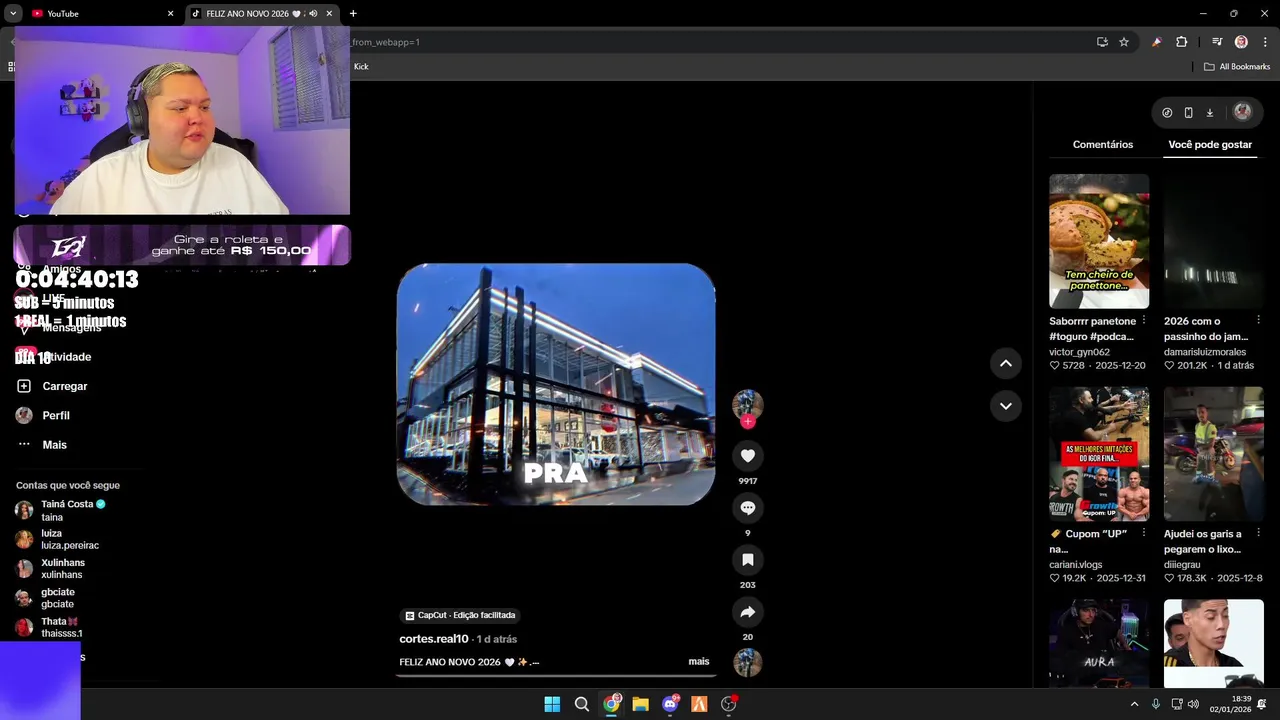Open the Chrome three-dot menu
This screenshot has height=720, width=1280.
(x=1265, y=42)
